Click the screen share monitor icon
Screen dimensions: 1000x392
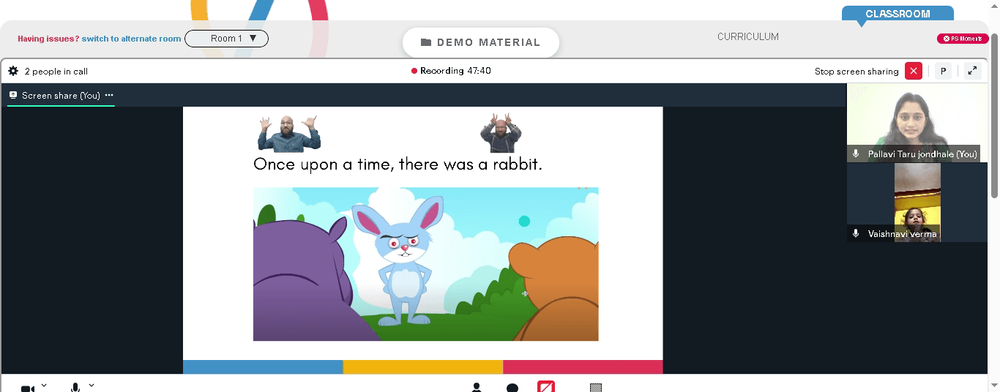pyautogui.click(x=13, y=96)
